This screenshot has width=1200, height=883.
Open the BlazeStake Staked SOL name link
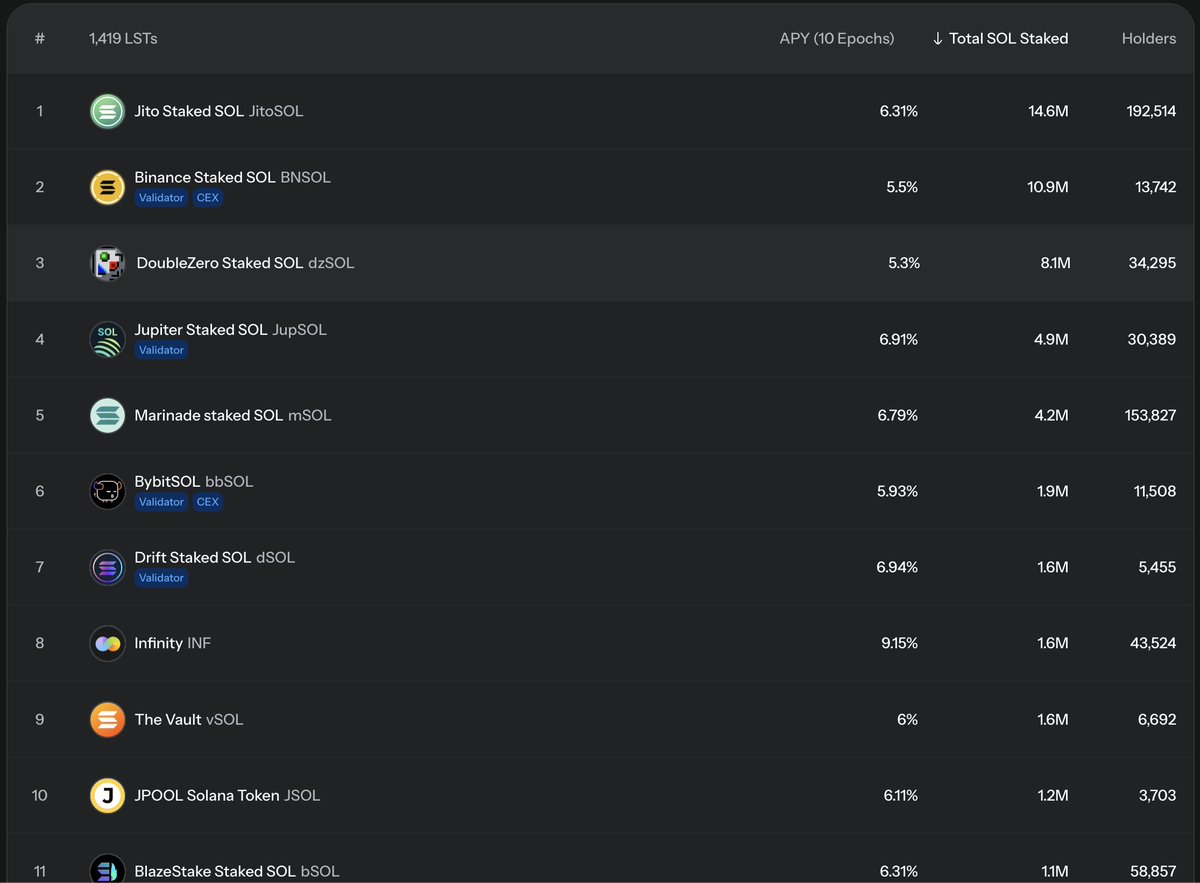pos(237,871)
